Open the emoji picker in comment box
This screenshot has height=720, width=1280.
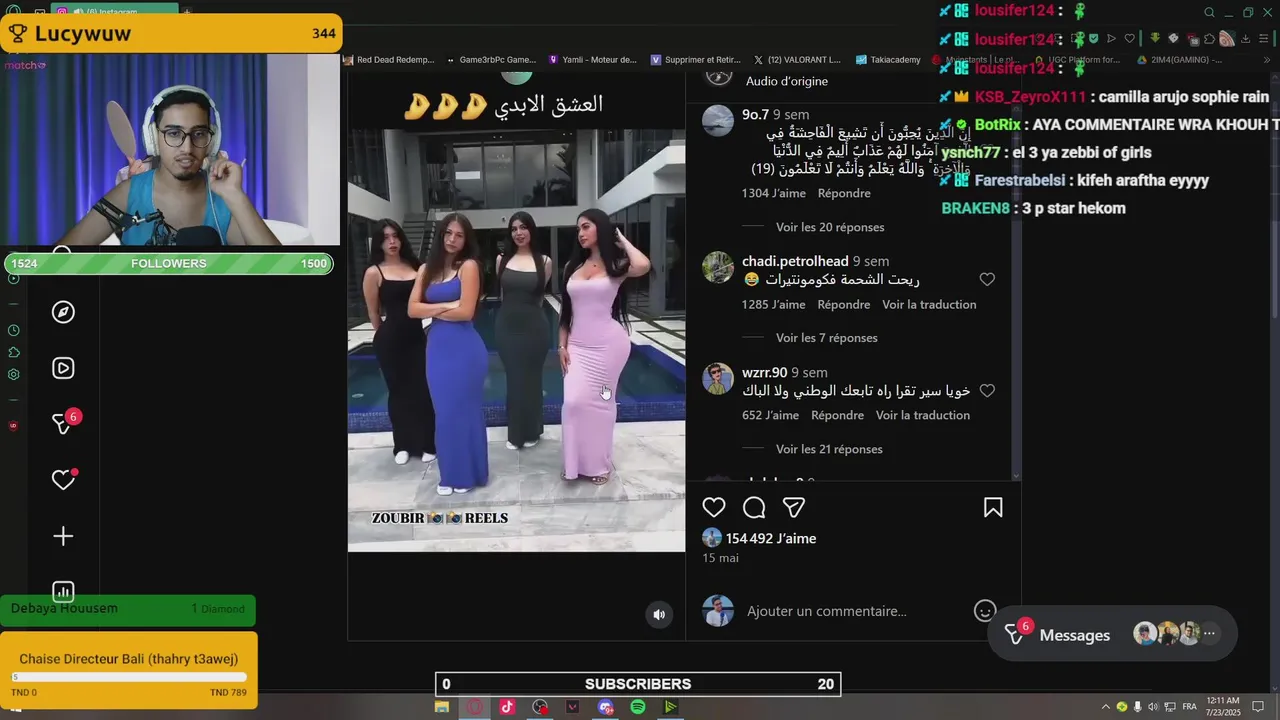point(985,610)
